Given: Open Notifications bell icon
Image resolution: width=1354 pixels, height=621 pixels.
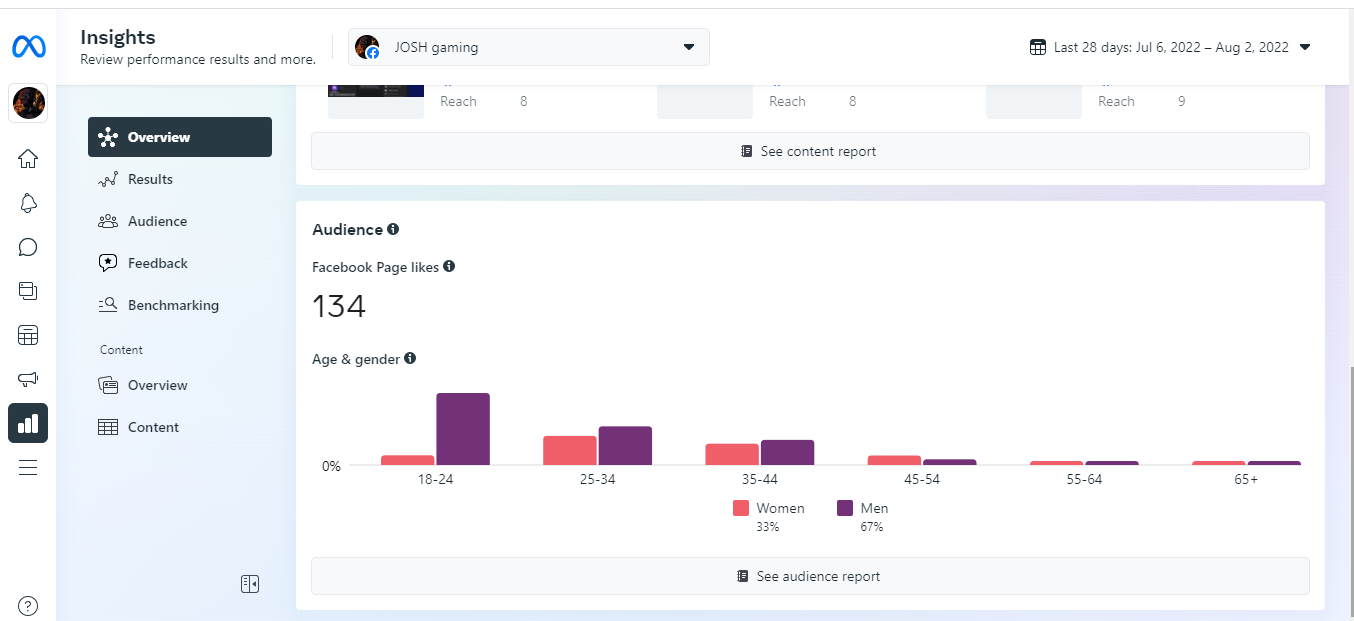Looking at the screenshot, I should pyautogui.click(x=28, y=203).
